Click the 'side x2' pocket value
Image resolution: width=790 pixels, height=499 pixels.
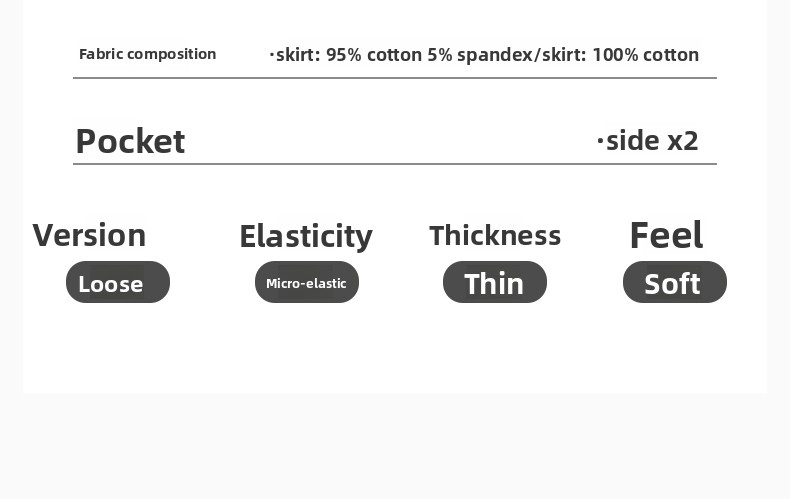pyautogui.click(x=652, y=141)
